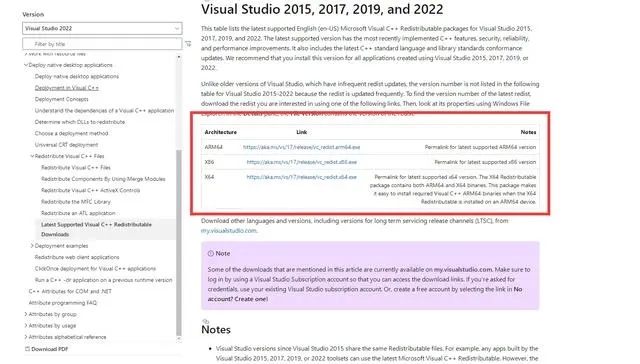
Task: Expand the Deployment examples node
Action: (32, 246)
